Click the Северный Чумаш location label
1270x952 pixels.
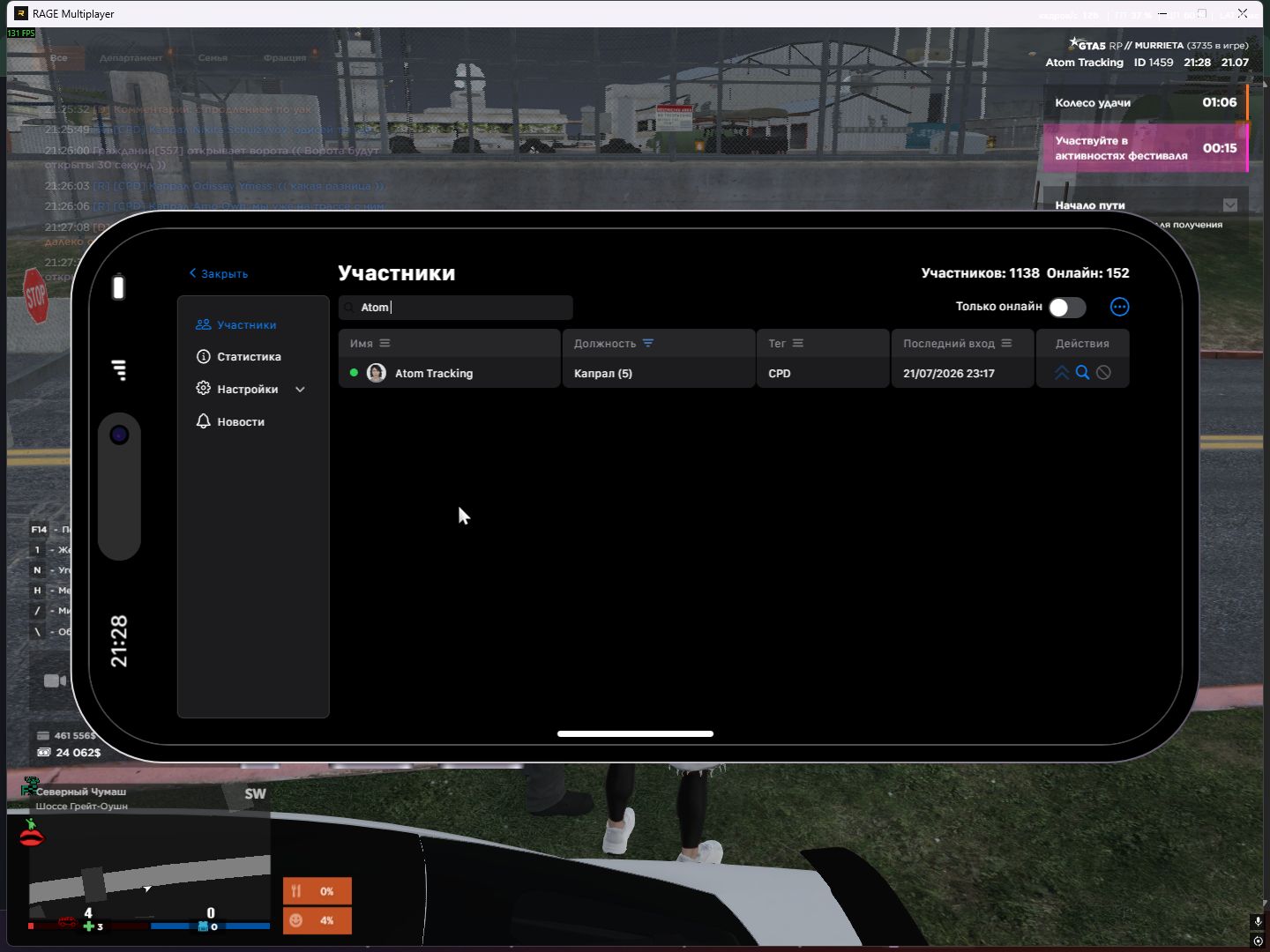tap(81, 792)
